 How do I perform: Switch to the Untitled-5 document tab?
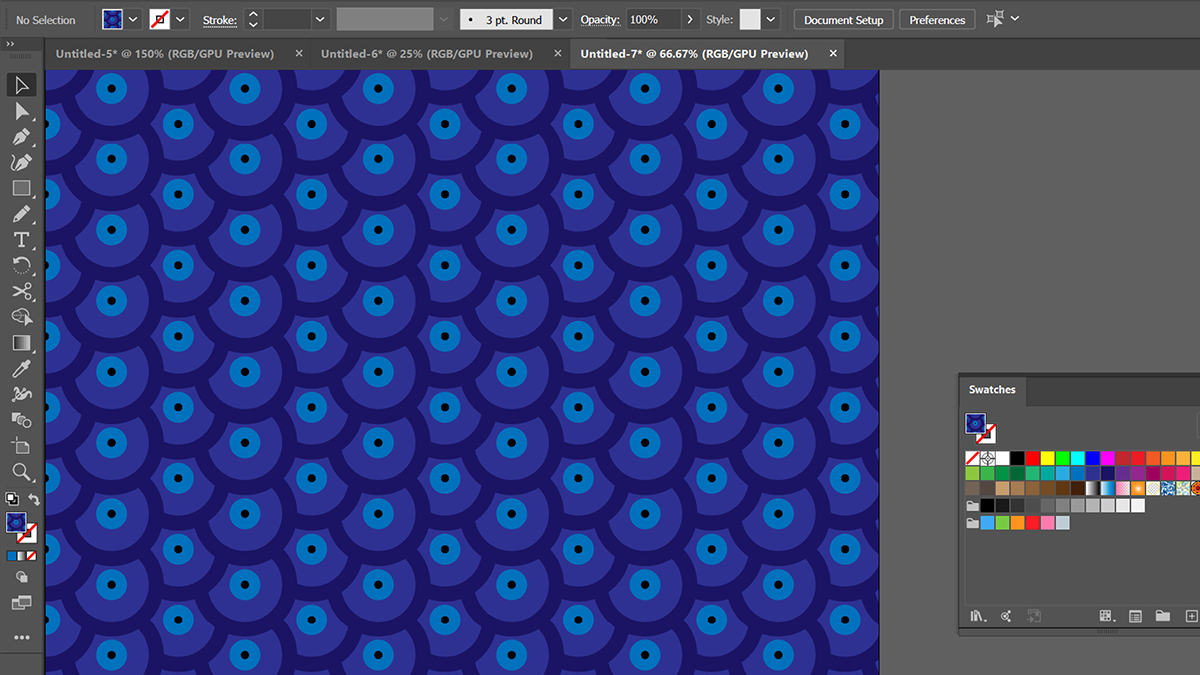pyautogui.click(x=165, y=54)
